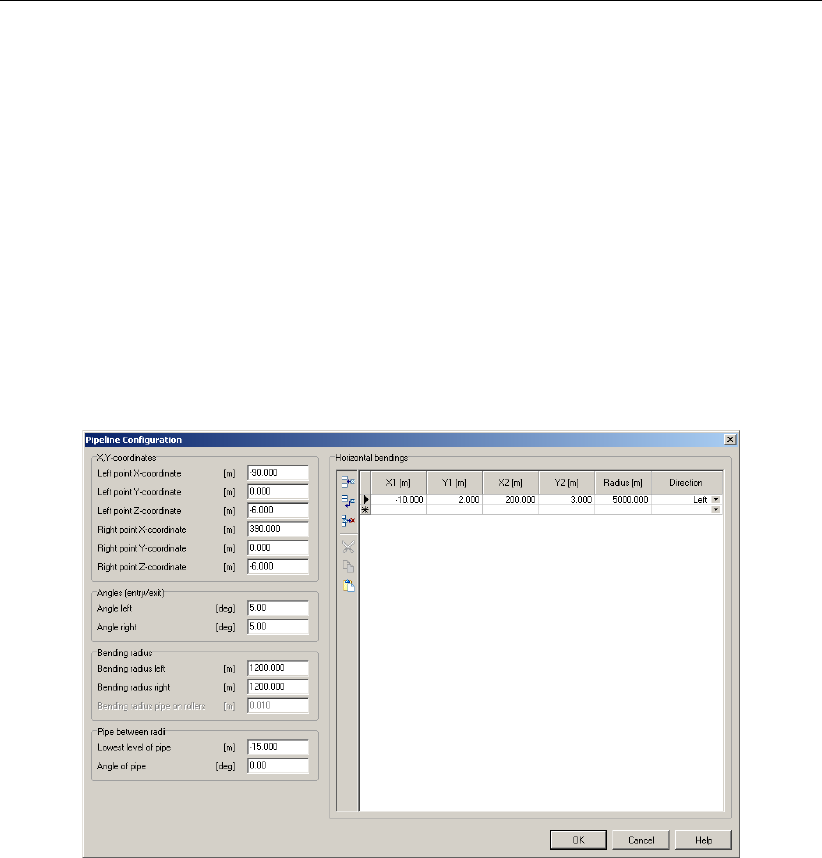Click the Angle of pipe field
822x858 pixels.
[x=278, y=766]
